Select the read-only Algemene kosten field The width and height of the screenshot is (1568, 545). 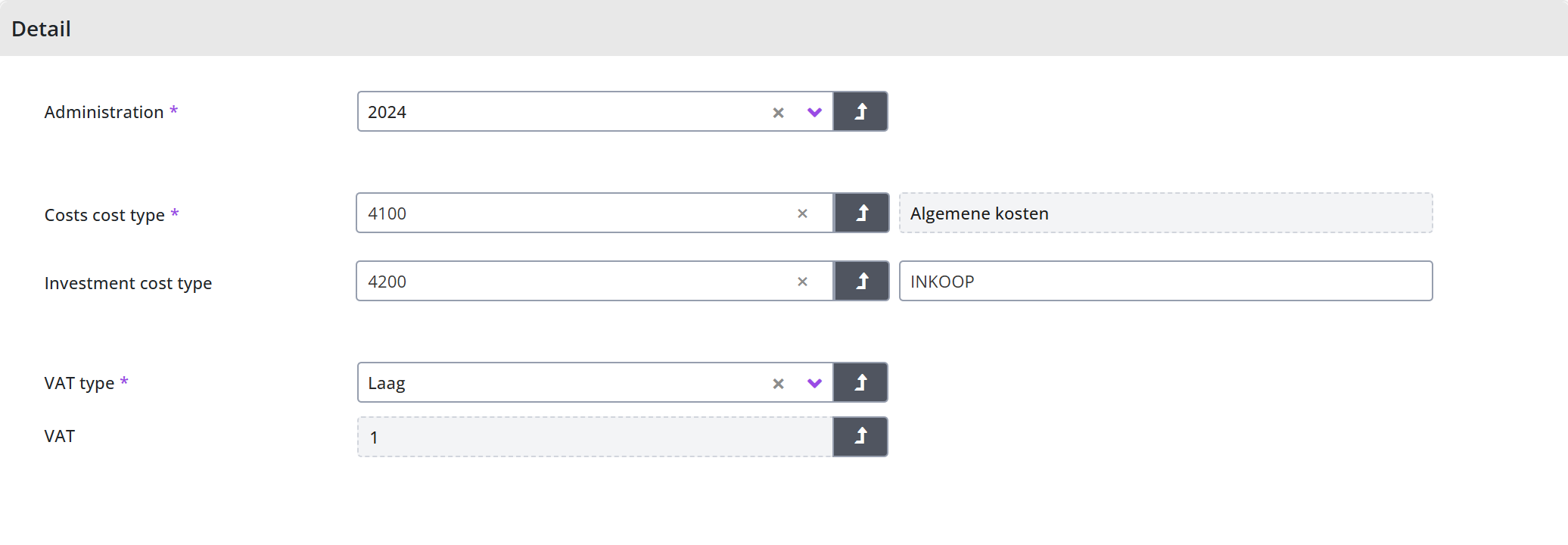(x=1165, y=213)
